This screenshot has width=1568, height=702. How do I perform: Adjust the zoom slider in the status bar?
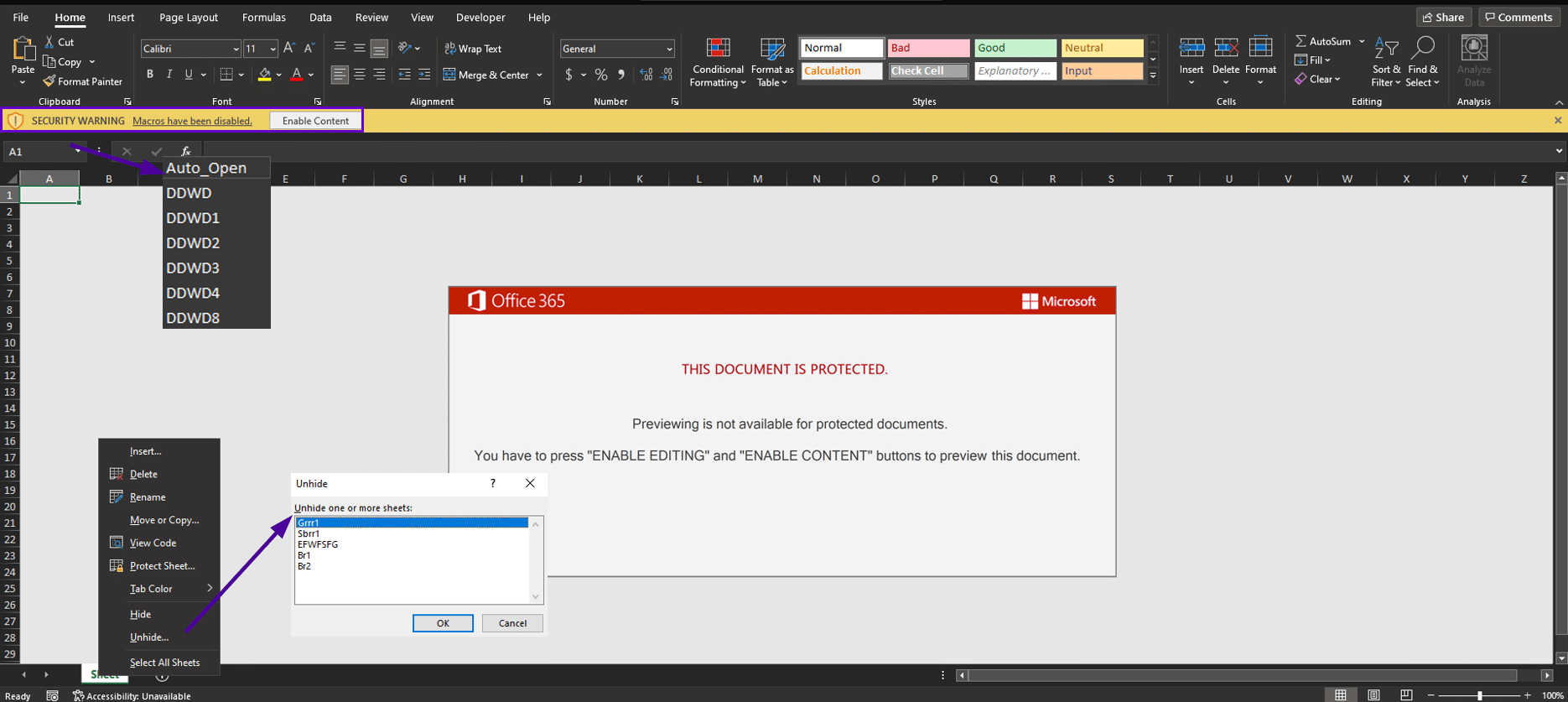pyautogui.click(x=1479, y=695)
